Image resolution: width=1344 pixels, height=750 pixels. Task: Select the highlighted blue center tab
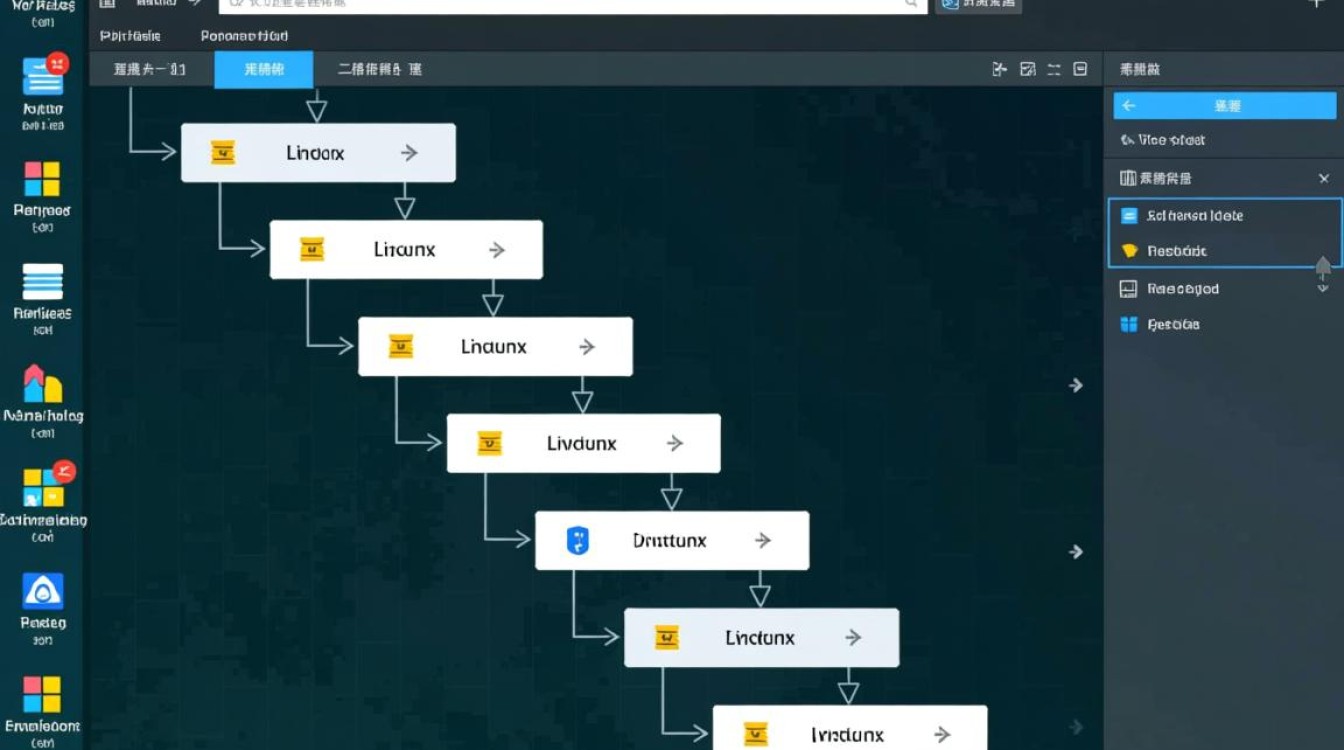click(x=263, y=69)
